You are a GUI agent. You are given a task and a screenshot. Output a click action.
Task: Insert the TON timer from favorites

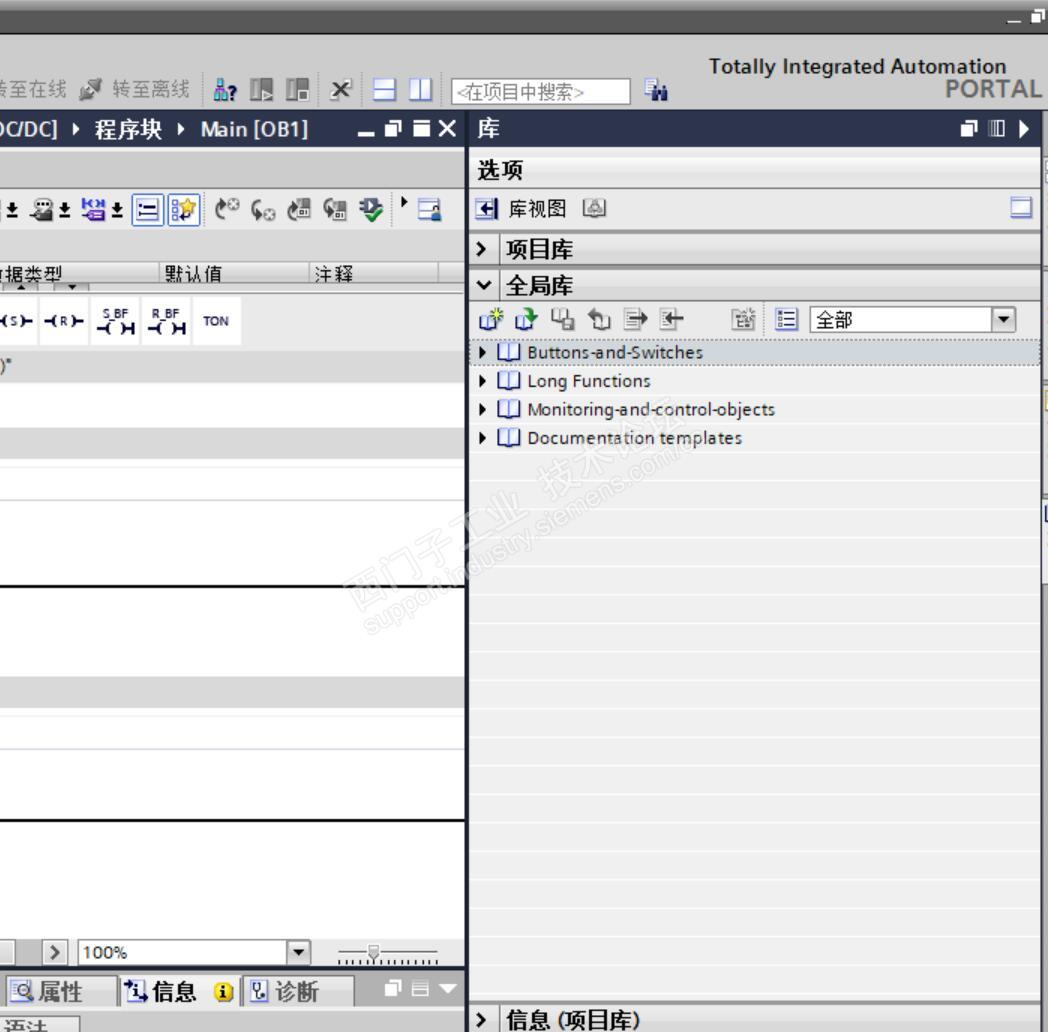(x=216, y=321)
